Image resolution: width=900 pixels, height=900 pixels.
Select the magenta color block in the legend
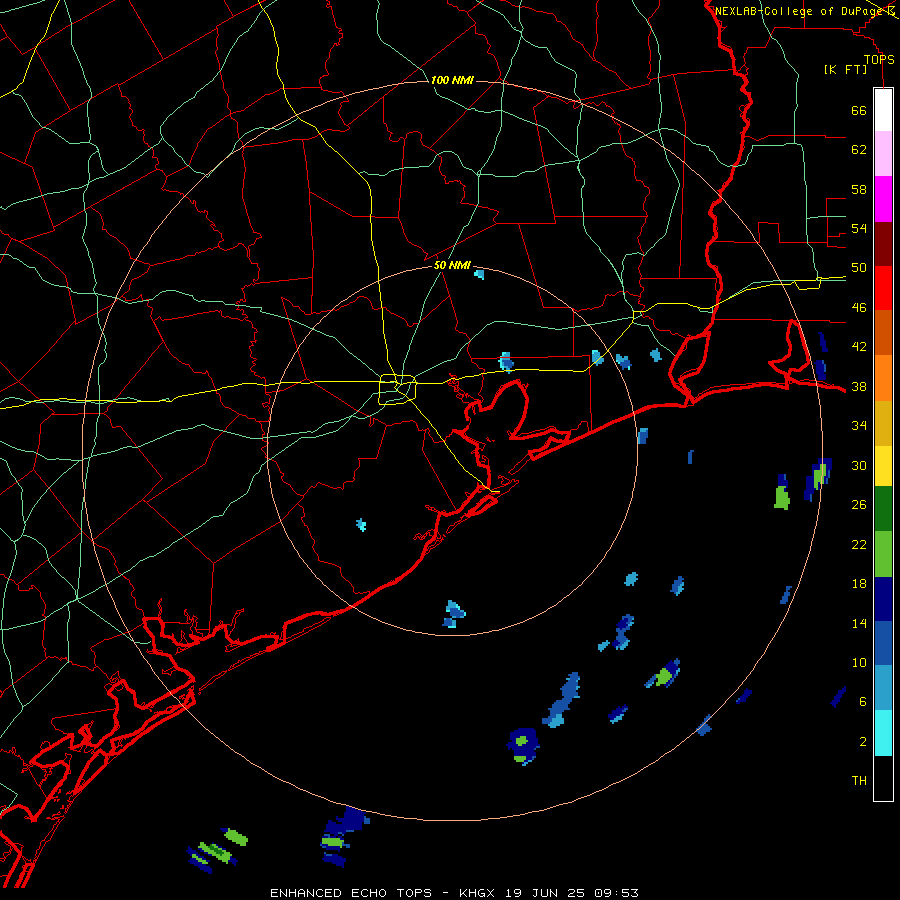pyautogui.click(x=883, y=199)
